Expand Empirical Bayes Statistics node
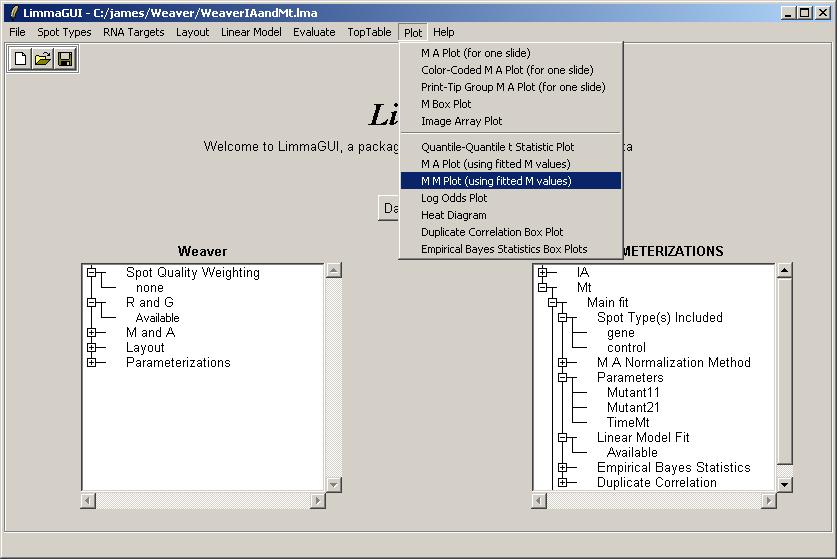 click(562, 467)
